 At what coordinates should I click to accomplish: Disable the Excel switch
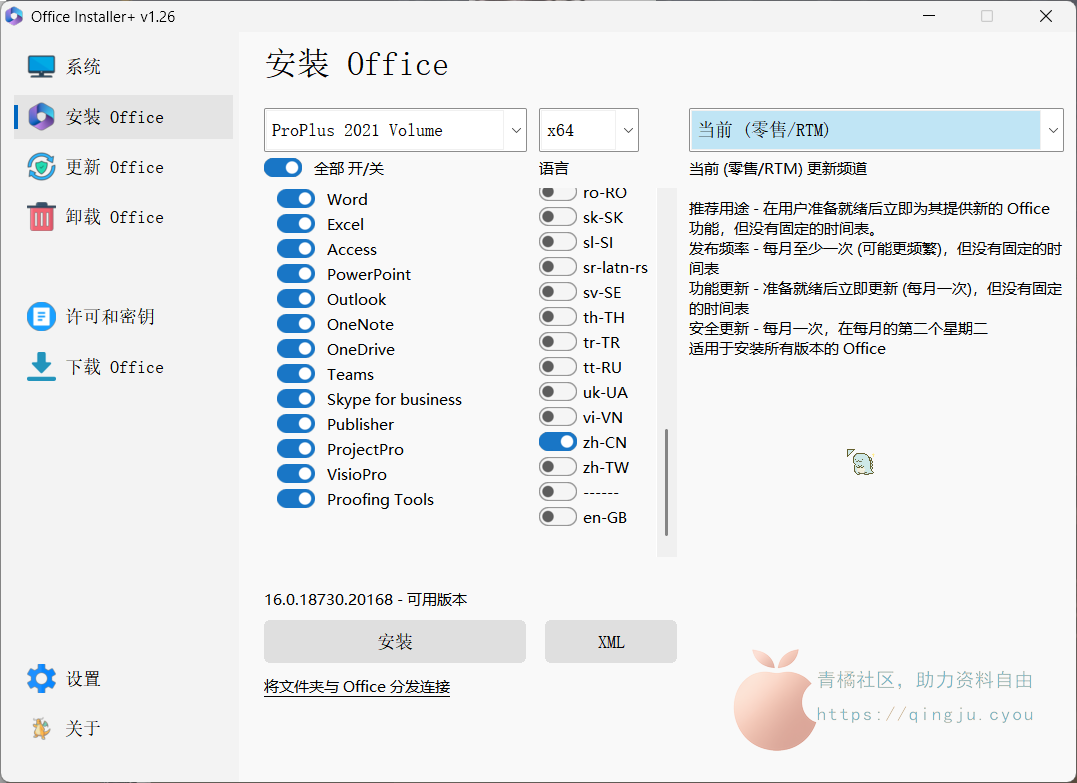[x=296, y=224]
